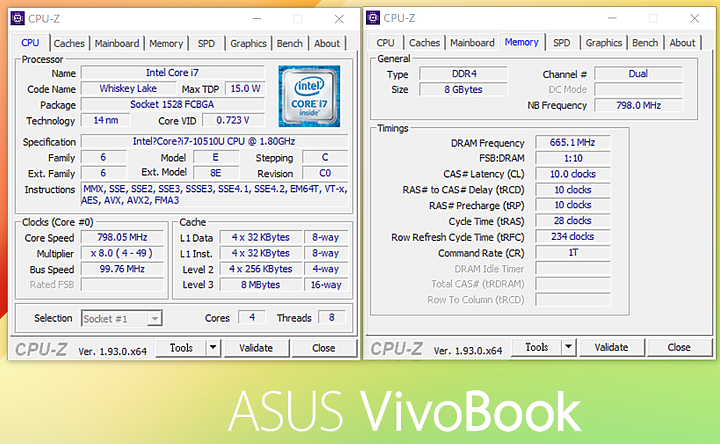This screenshot has width=720, height=444.
Task: Click L1 Data value 4 x 32 KBytes
Action: pos(261,237)
